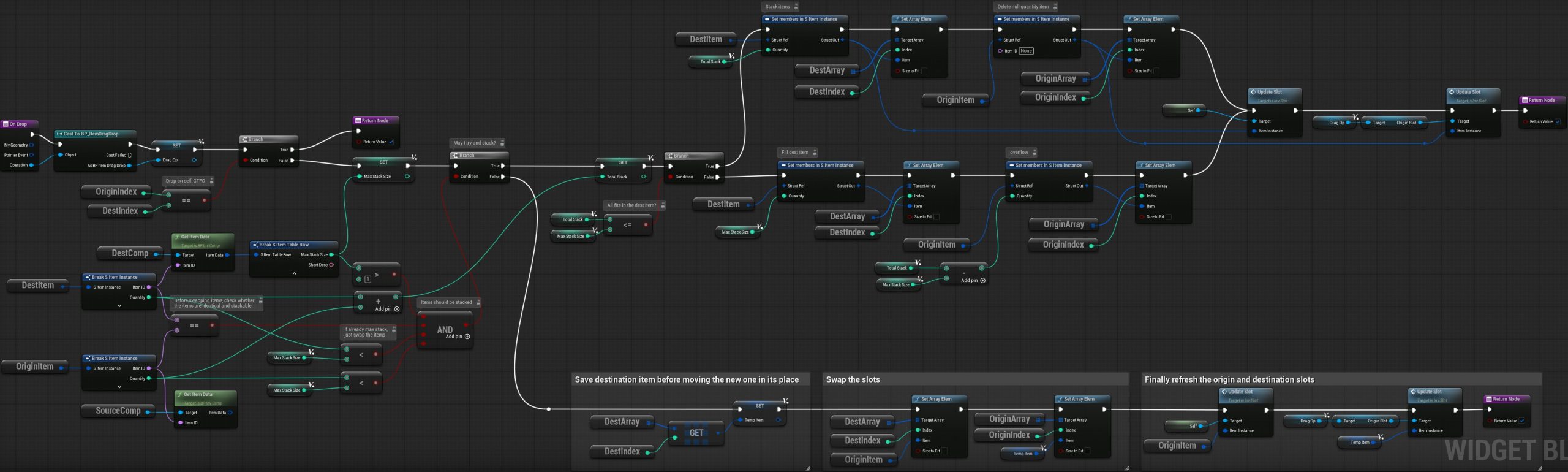1568x472 pixels.
Task: Click the 'Stack items' comment bubble pin icon
Action: (796, 7)
